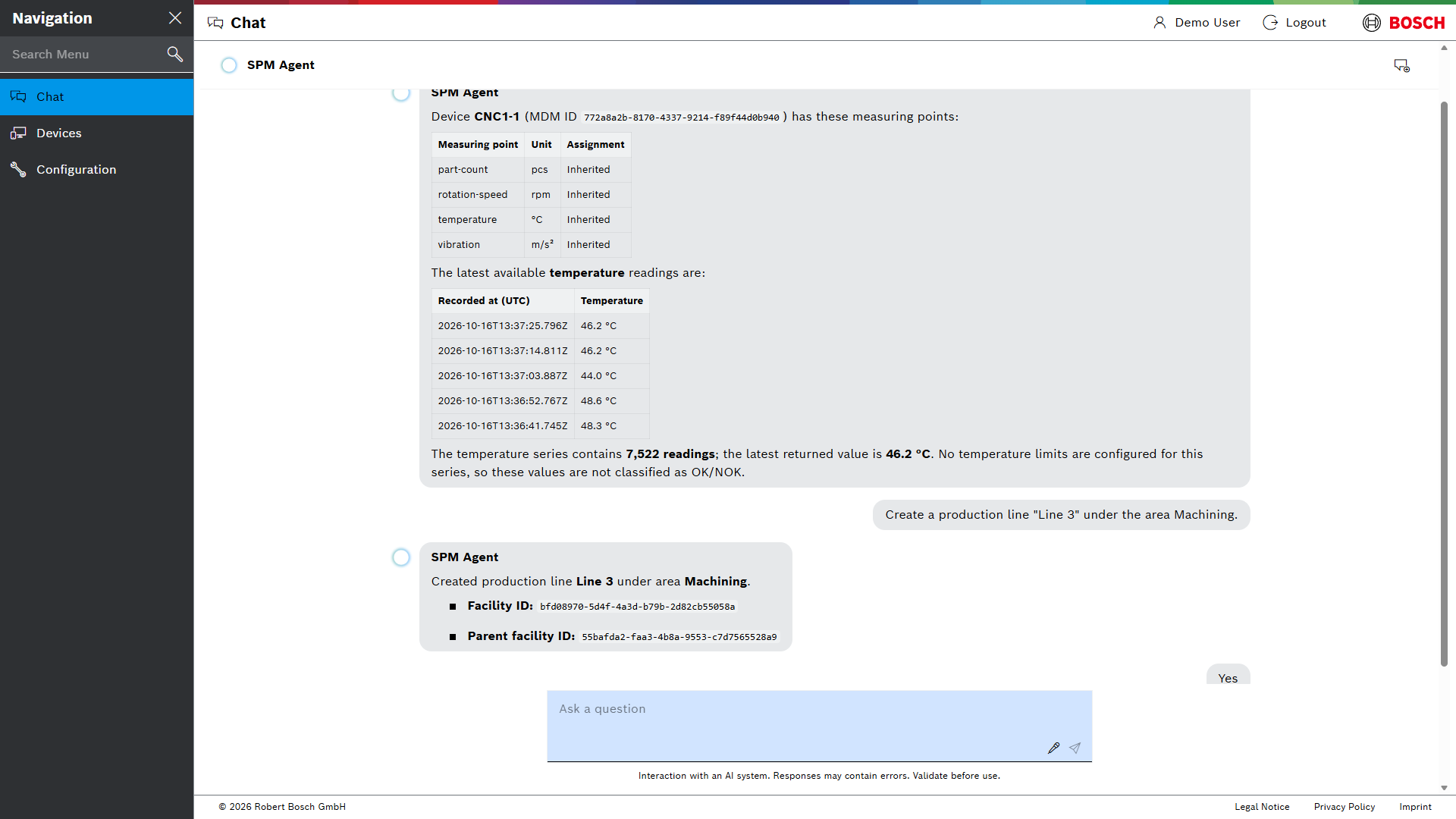Image resolution: width=1456 pixels, height=819 pixels.
Task: Click the Temperature column header
Action: (611, 301)
